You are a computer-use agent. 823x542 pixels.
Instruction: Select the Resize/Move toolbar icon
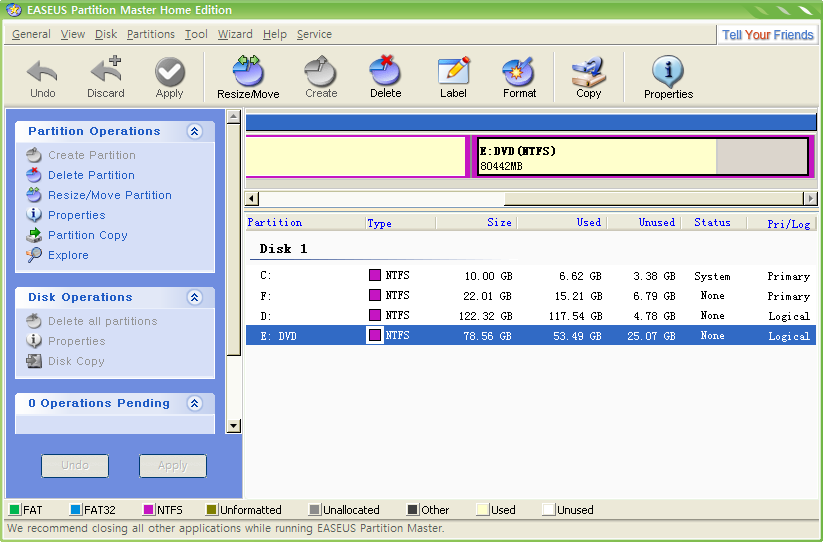coord(248,70)
